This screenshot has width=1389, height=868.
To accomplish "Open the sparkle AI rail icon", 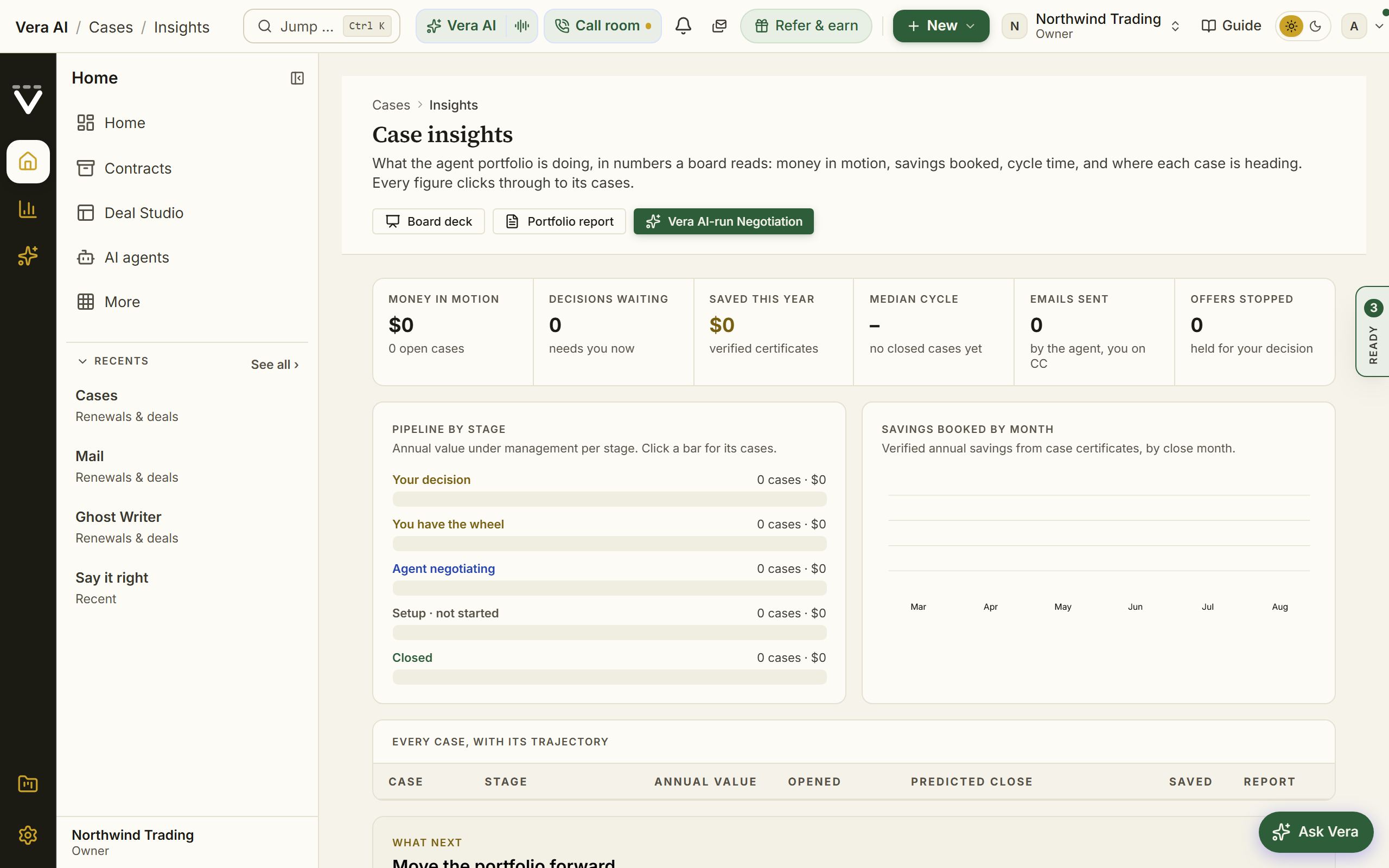I will coord(28,256).
